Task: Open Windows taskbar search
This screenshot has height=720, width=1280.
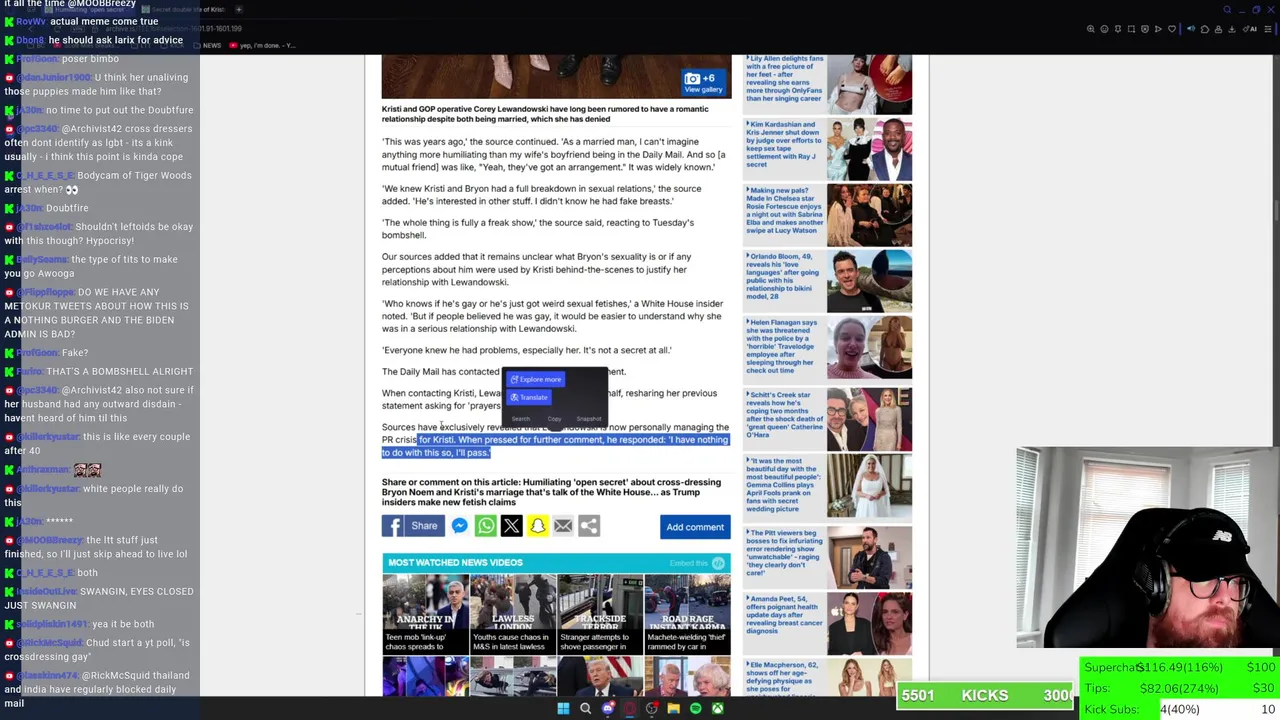Action: point(585,709)
